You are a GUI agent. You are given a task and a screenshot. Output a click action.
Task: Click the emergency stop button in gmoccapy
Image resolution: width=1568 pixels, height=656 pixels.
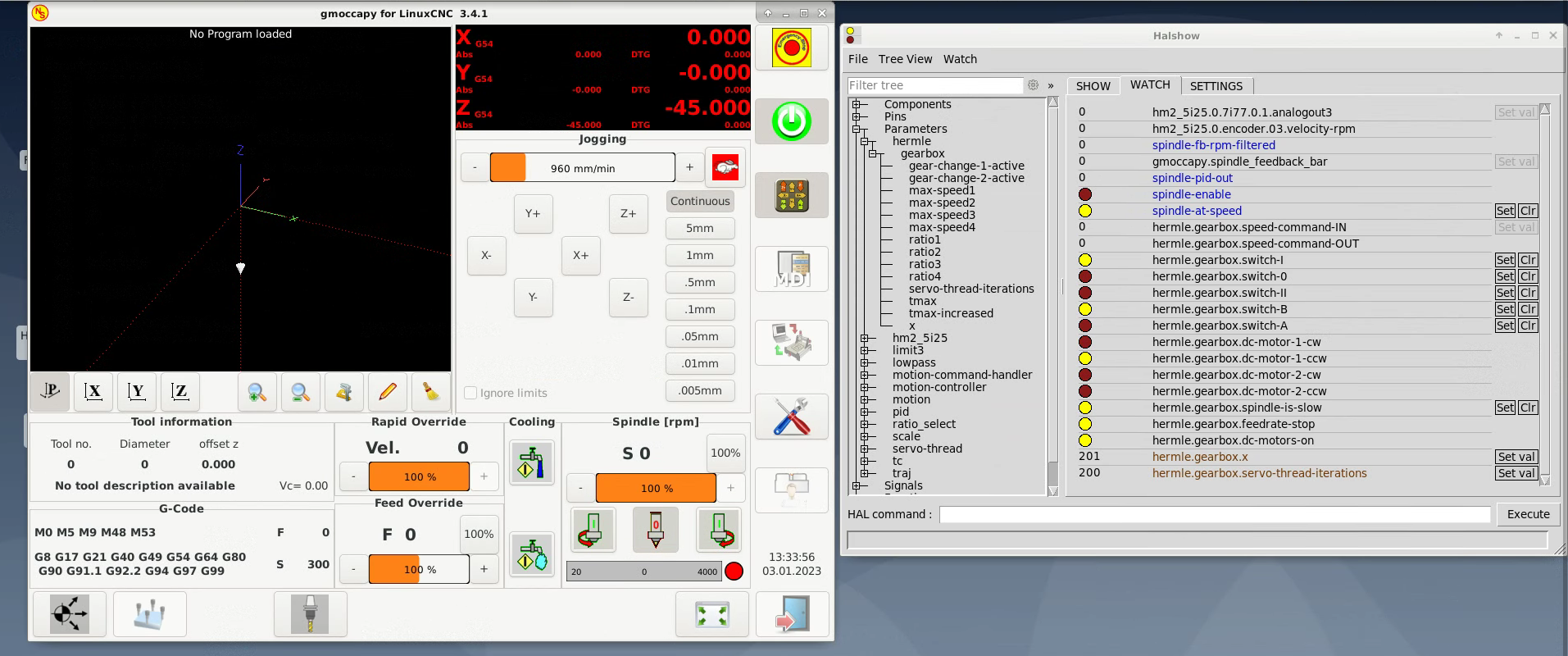[x=791, y=48]
